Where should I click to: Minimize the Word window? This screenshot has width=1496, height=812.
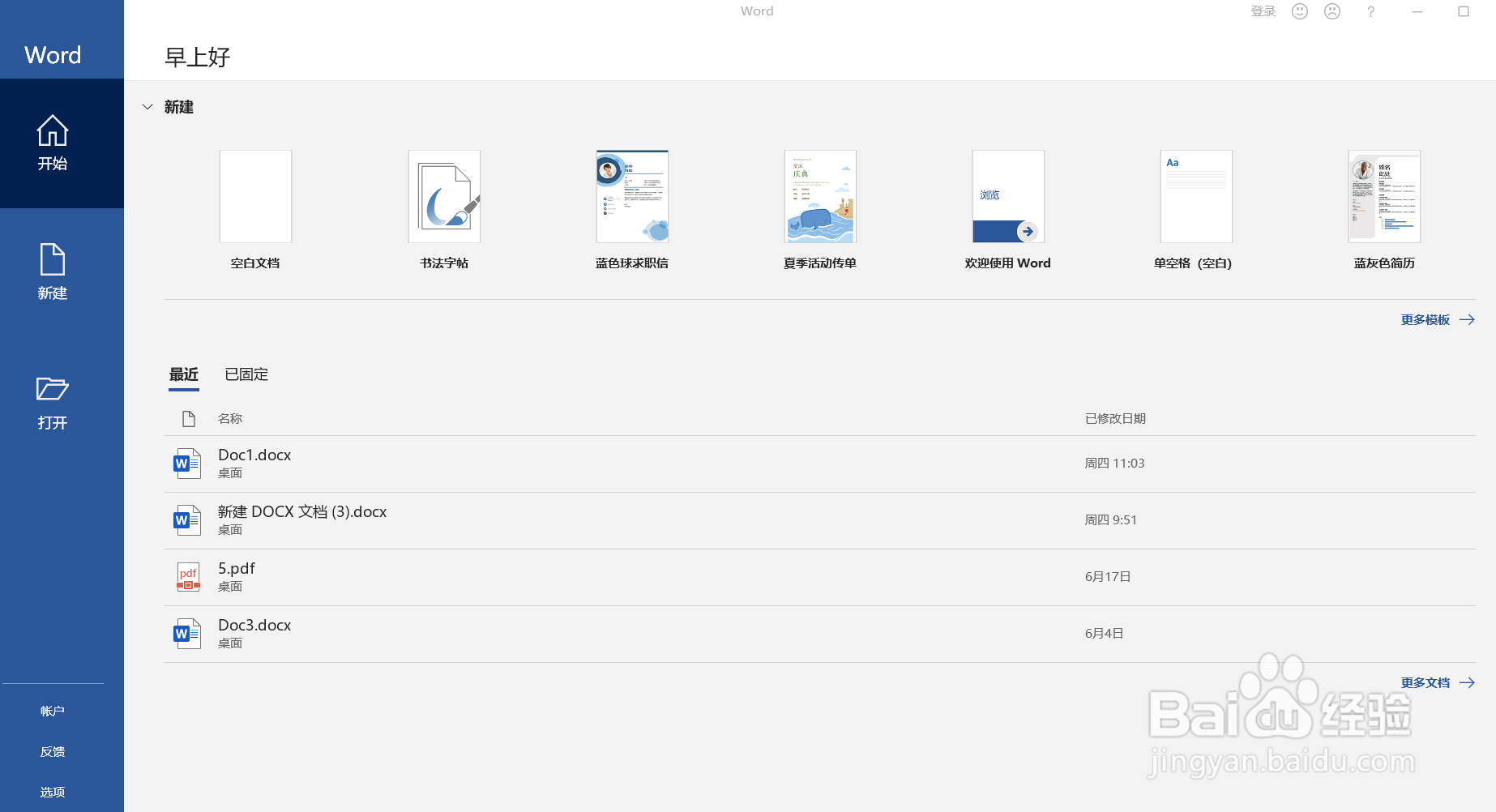pos(1417,11)
